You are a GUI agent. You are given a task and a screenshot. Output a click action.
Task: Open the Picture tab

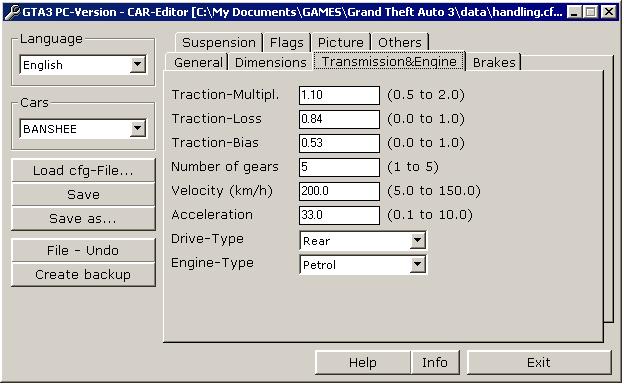click(x=341, y=42)
